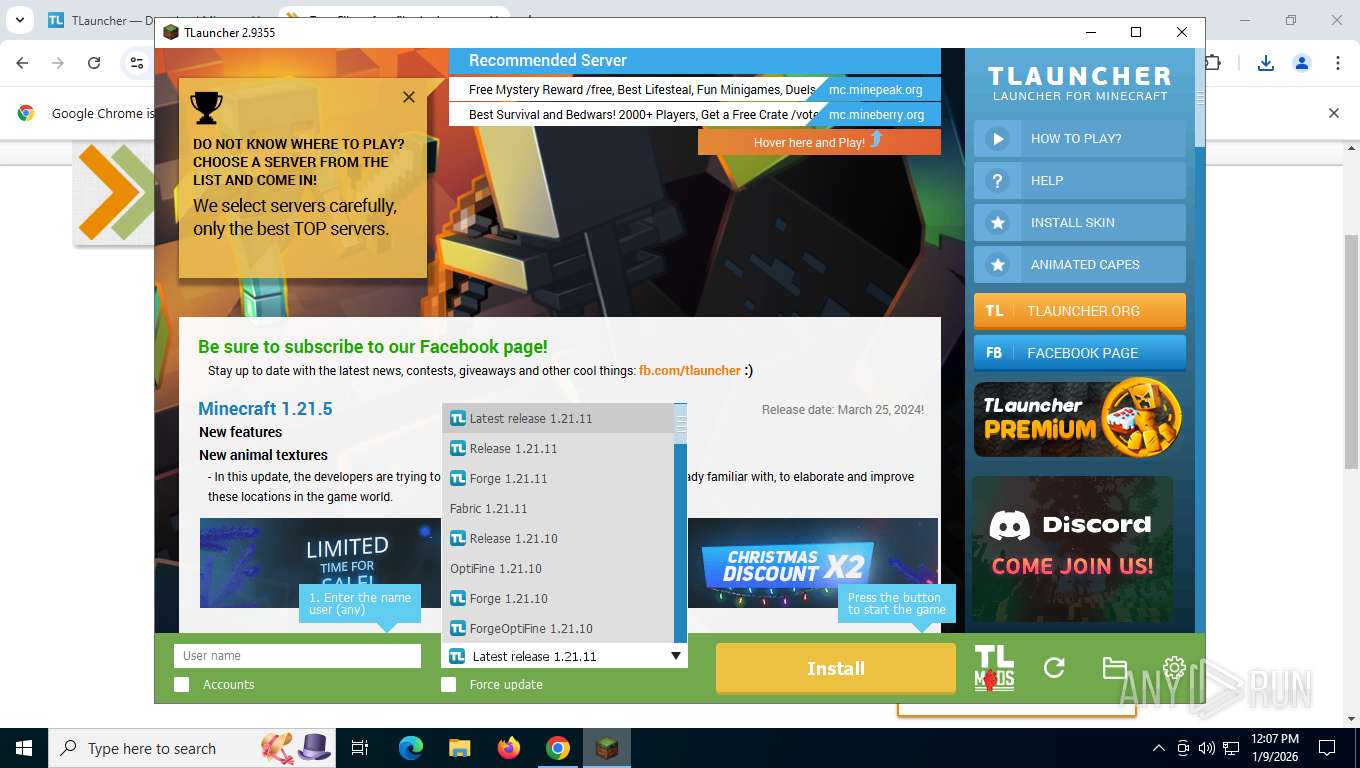The width and height of the screenshot is (1360, 768).
Task: Go back in Chrome window
Action: tap(22, 63)
